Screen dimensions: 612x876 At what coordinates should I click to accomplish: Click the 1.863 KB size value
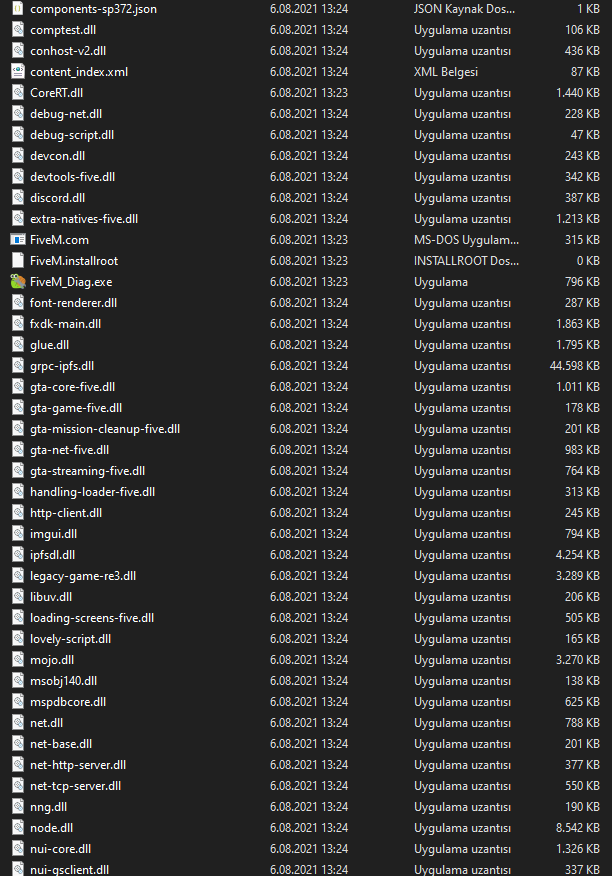tap(578, 324)
